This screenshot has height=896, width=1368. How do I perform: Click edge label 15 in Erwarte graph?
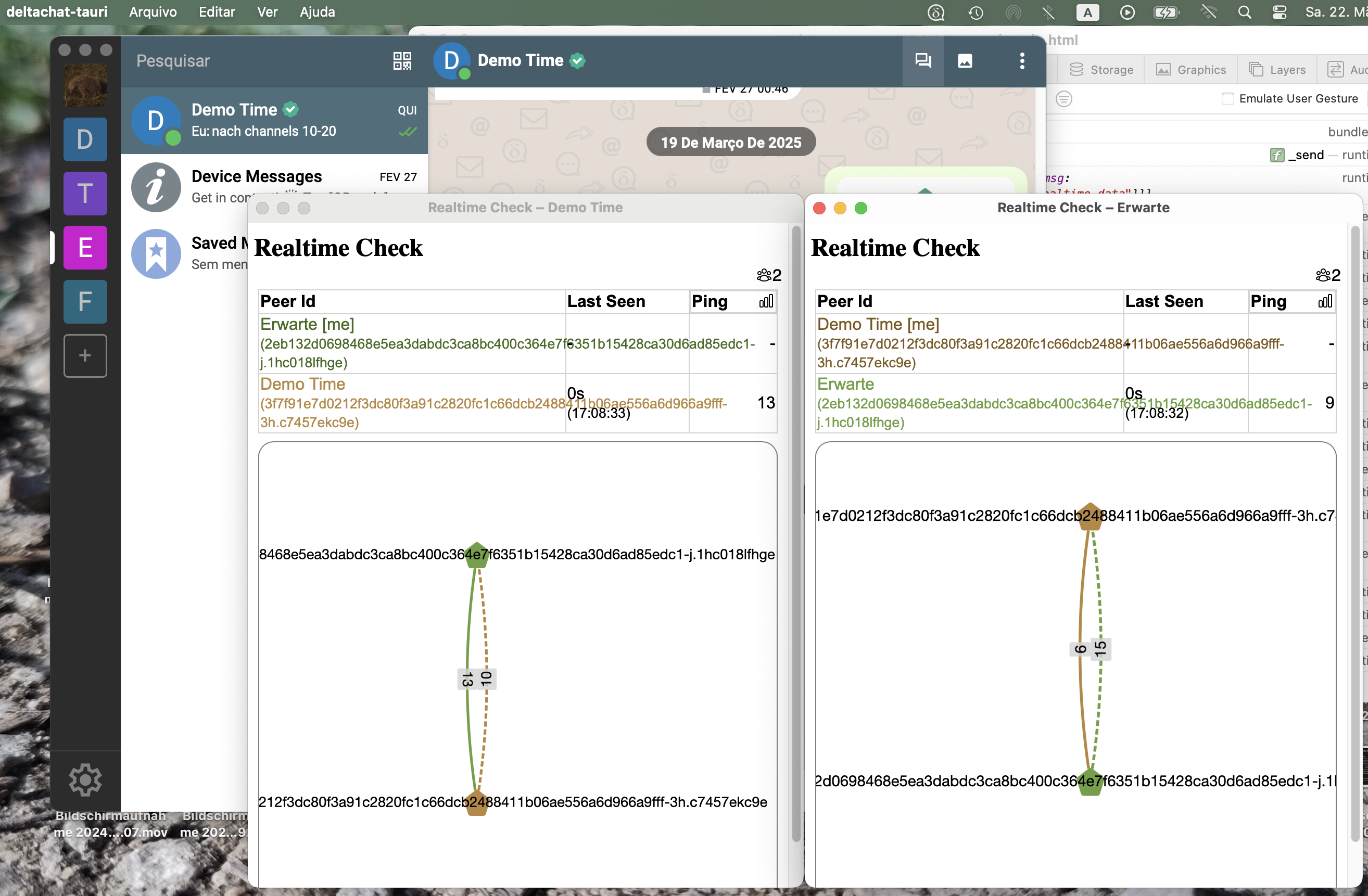coord(1100,649)
